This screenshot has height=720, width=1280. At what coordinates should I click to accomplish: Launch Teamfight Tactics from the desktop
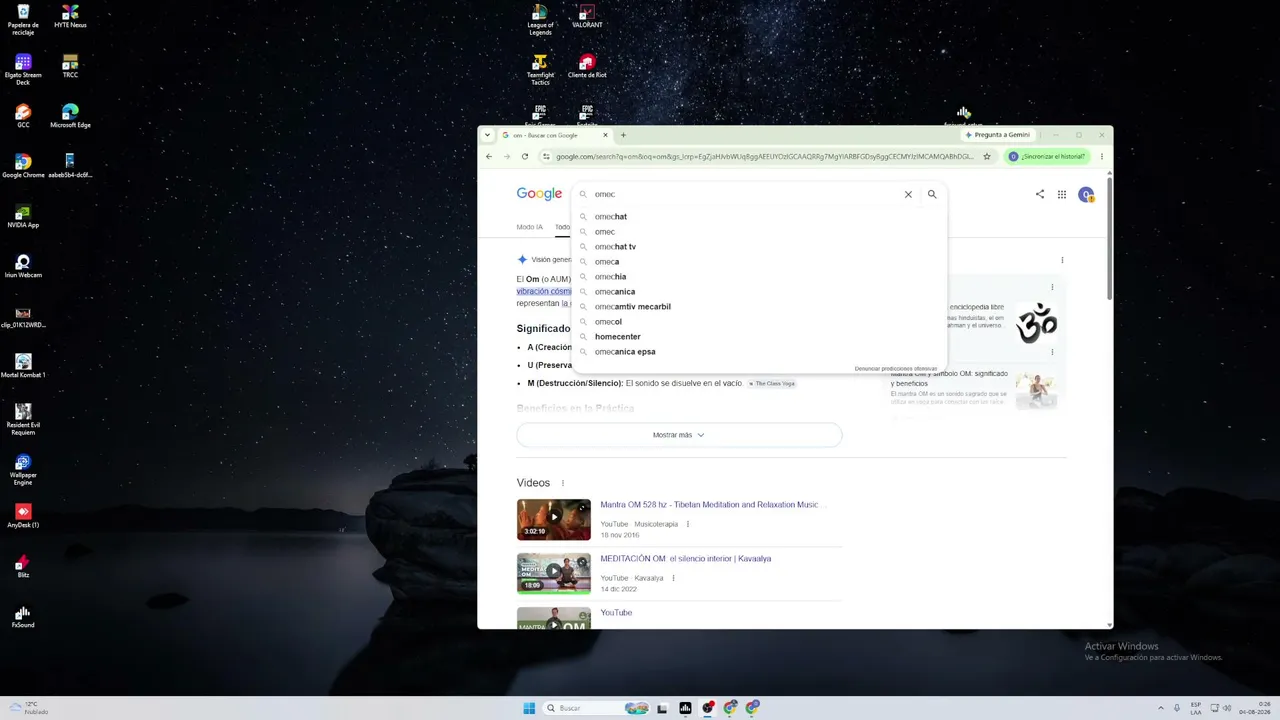tap(540, 69)
